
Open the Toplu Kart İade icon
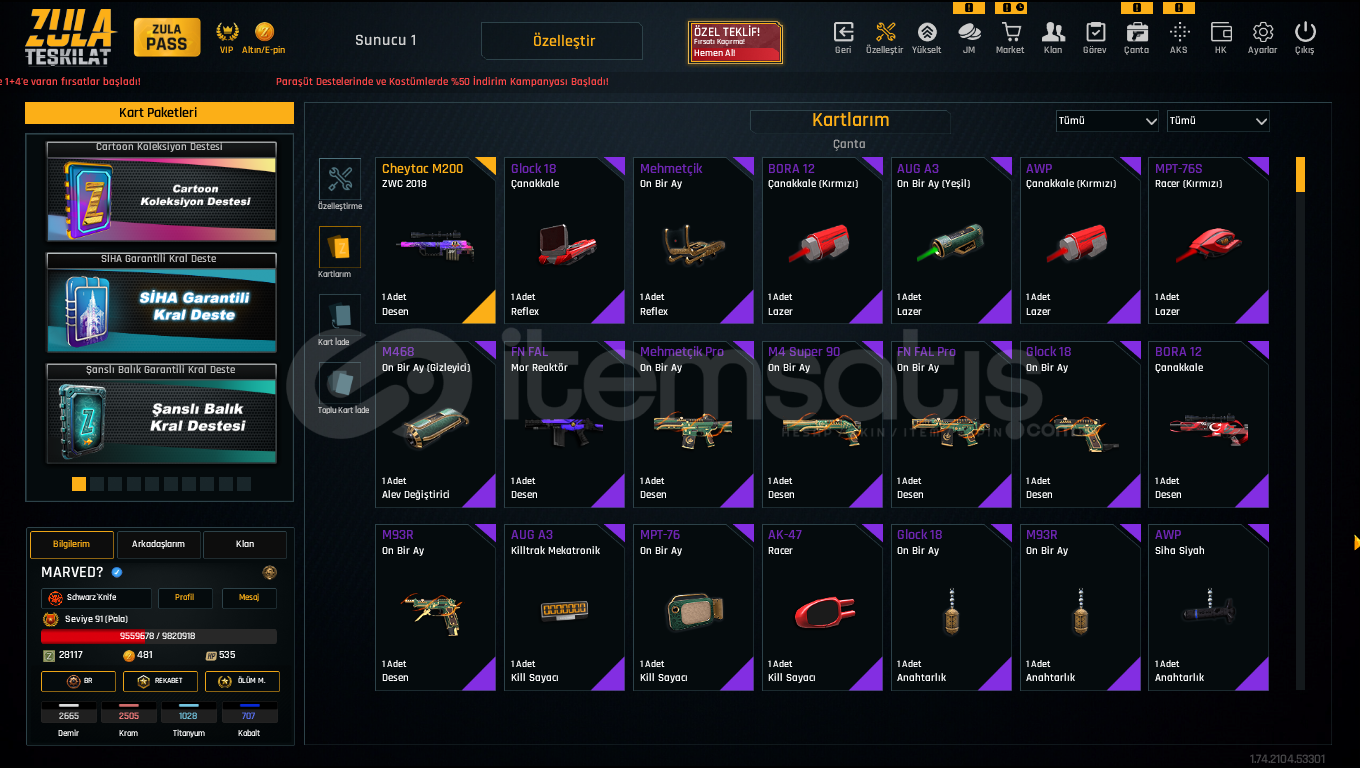pyautogui.click(x=340, y=382)
